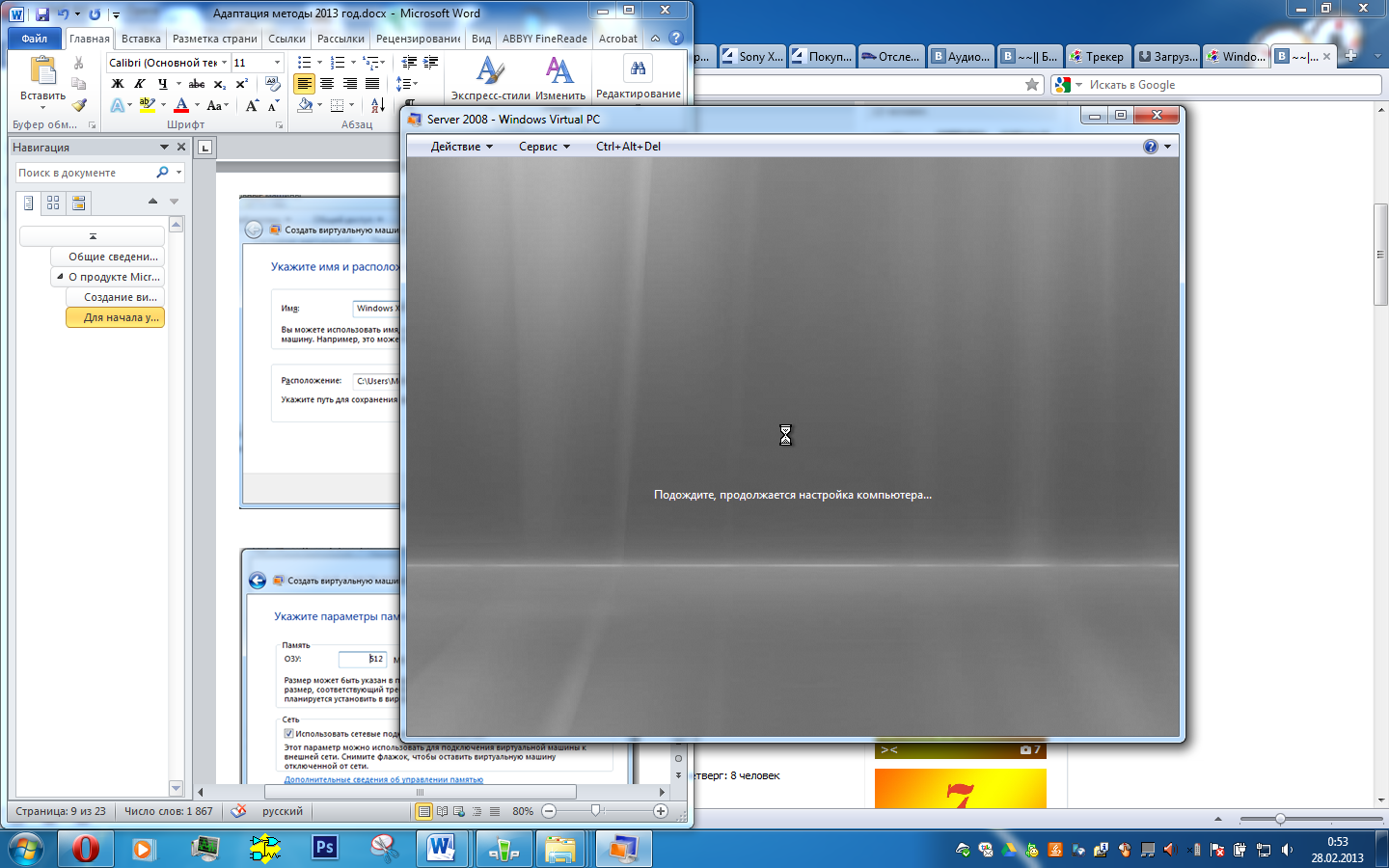The width and height of the screenshot is (1389, 868).
Task: Open the Editing (Редактирование) binoculars group
Action: tap(638, 77)
